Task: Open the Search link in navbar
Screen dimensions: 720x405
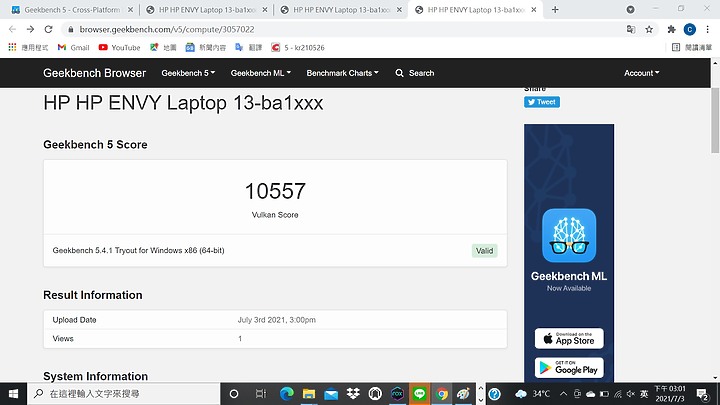Action: (x=415, y=73)
